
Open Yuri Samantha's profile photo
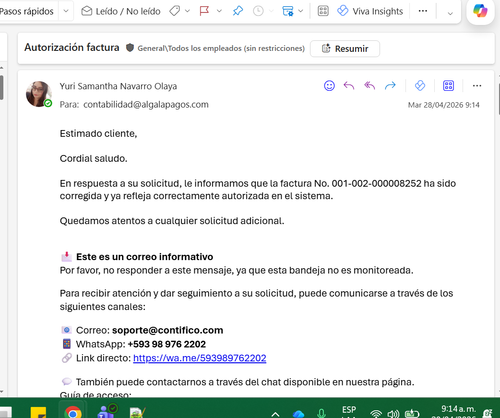click(x=39, y=94)
